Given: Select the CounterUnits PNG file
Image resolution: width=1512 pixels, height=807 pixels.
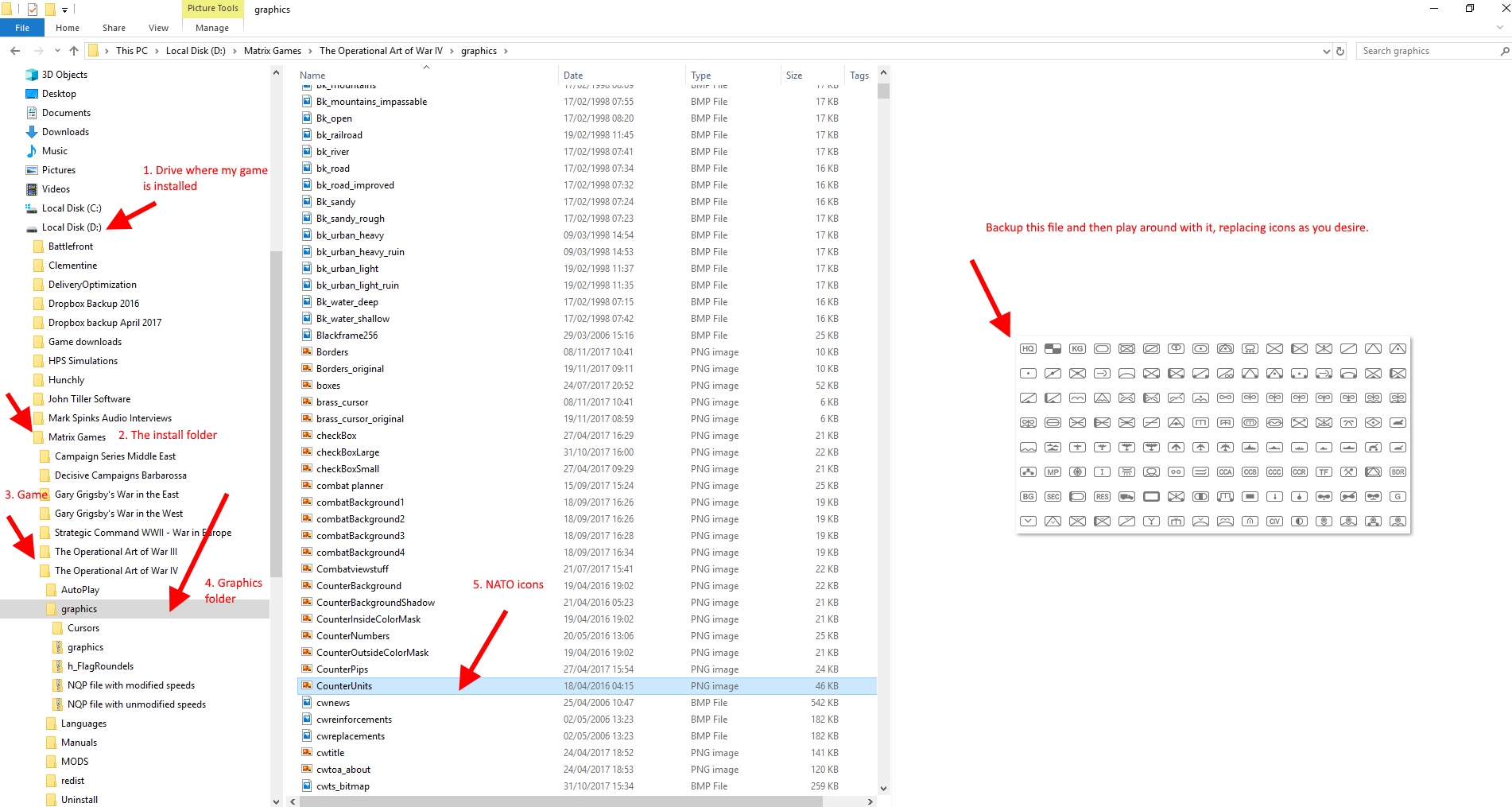Looking at the screenshot, I should tap(587, 686).
